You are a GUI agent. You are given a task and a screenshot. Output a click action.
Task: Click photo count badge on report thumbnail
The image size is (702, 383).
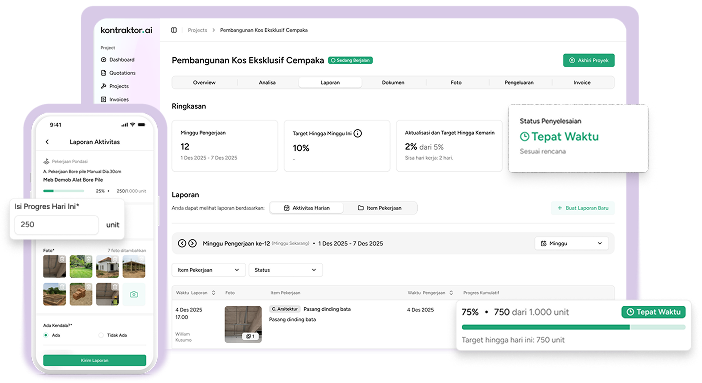click(250, 336)
